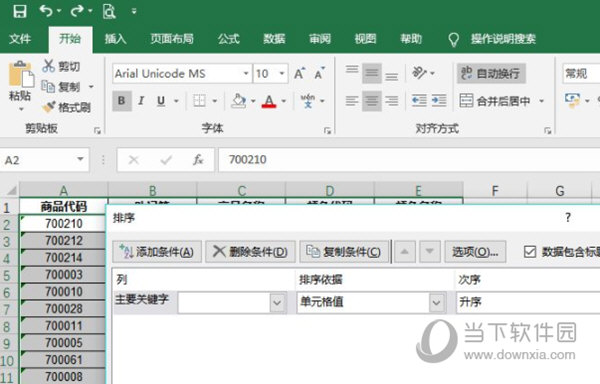Click the 粘贴 paste icon
Image resolution: width=600 pixels, height=384 pixels.
21,75
